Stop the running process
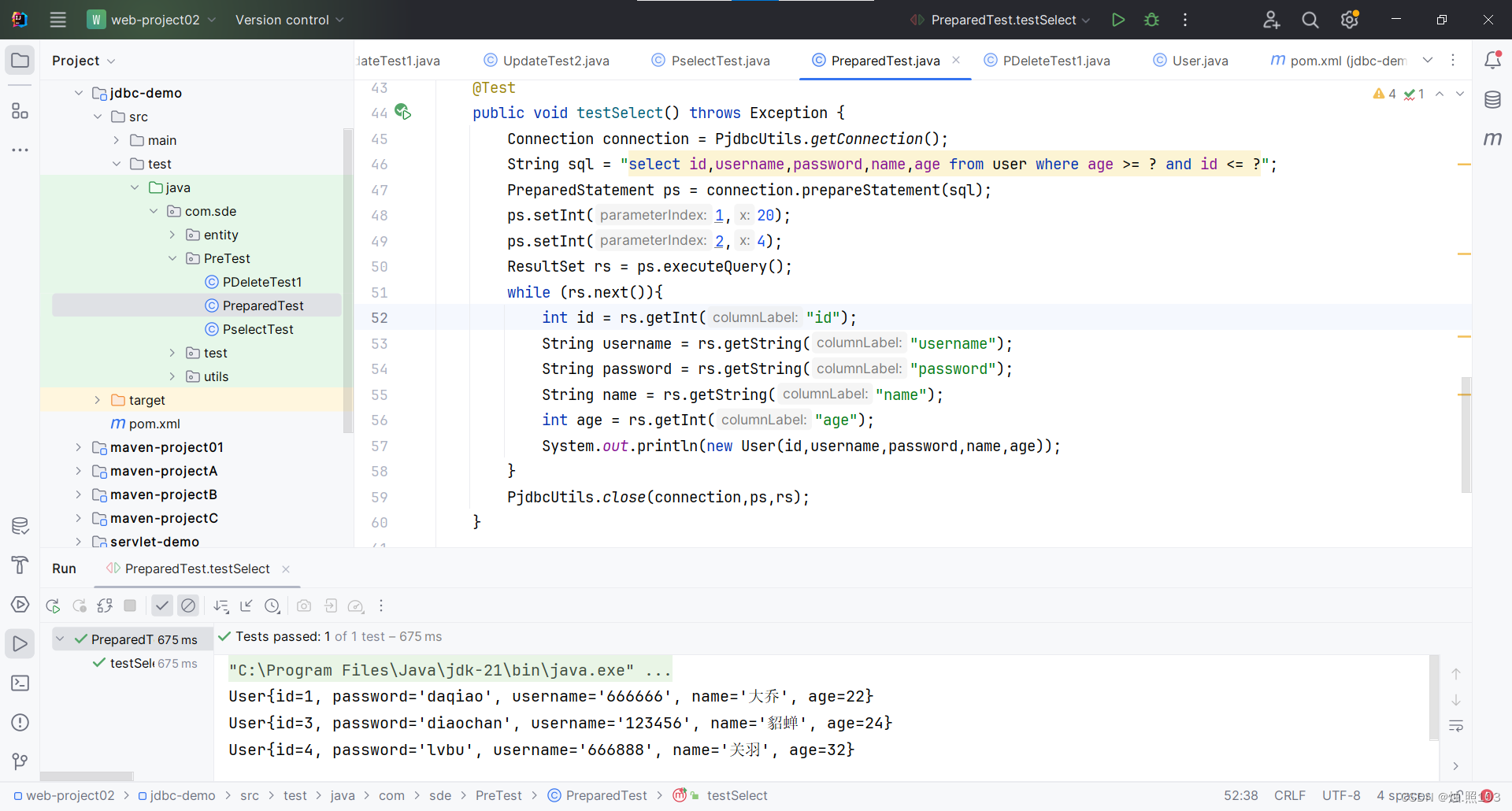The width and height of the screenshot is (1512, 811). 130,605
